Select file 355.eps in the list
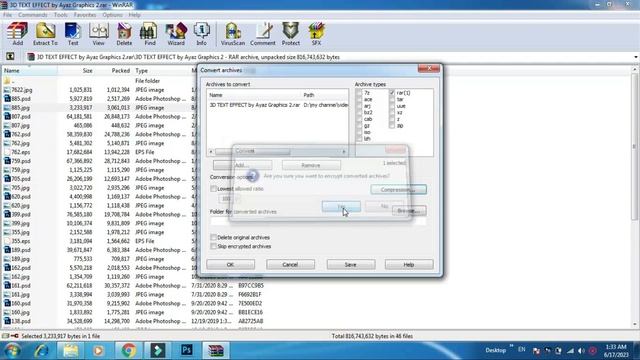Viewport: 640px width, 360px height. click(x=21, y=241)
